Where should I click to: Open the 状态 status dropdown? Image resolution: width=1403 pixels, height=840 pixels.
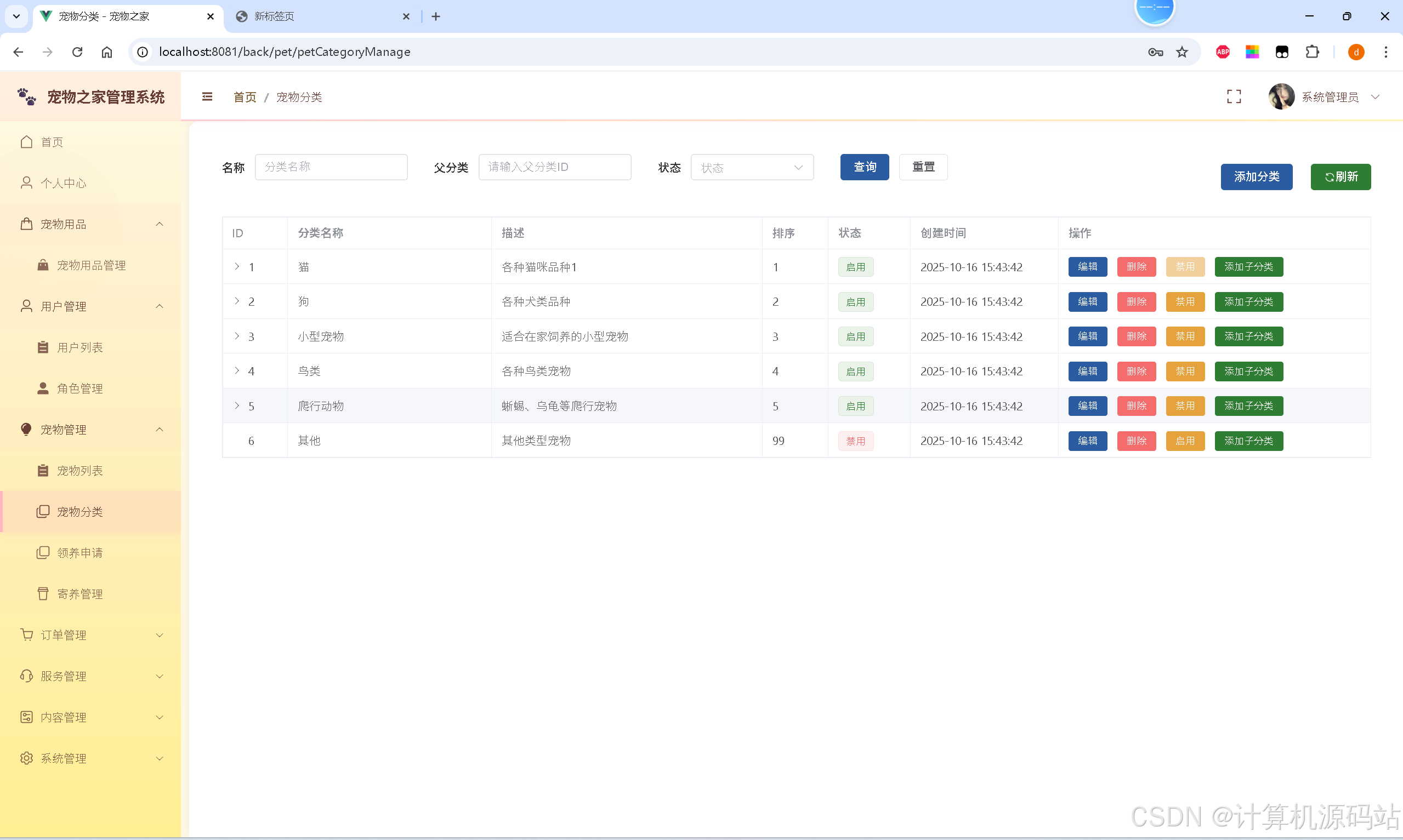752,167
